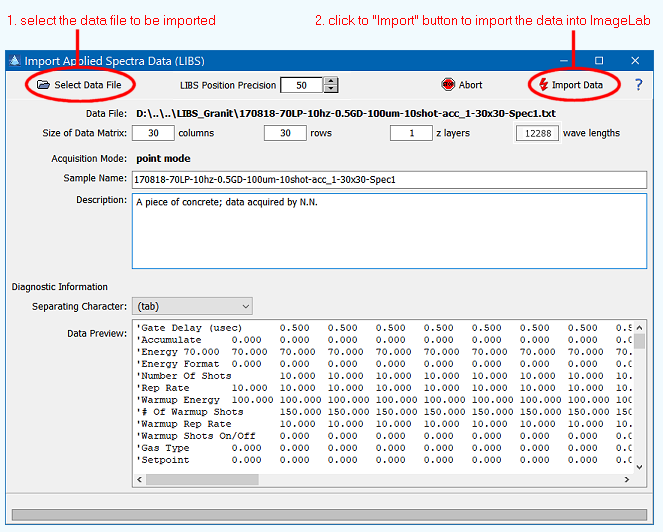663x532 pixels.
Task: Click into the Description text area
Action: [x=389, y=231]
